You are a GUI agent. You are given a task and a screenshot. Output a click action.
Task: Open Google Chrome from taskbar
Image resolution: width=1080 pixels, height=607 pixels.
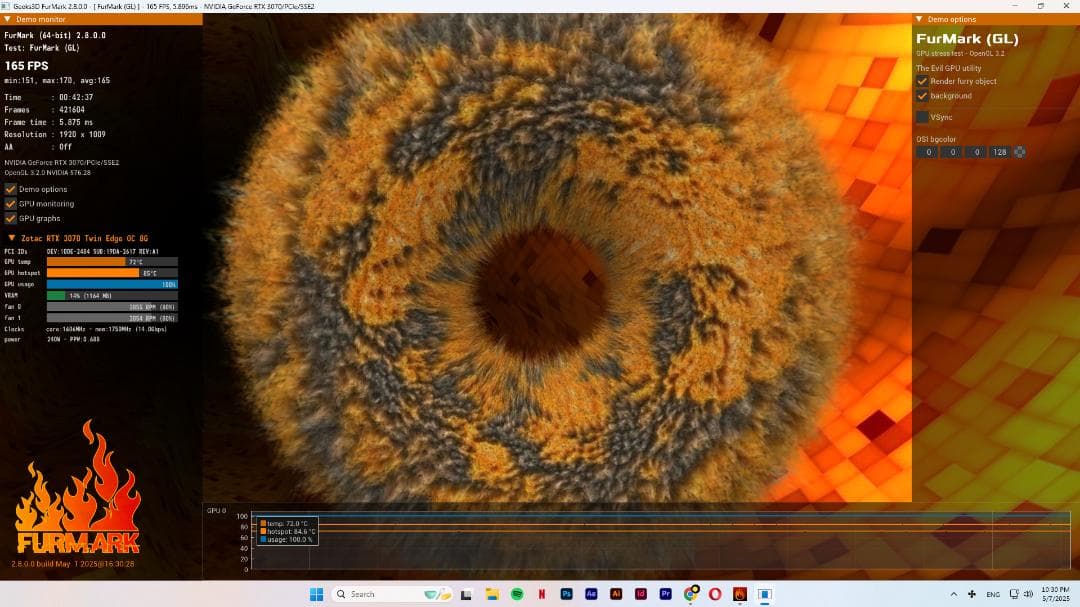(x=691, y=594)
